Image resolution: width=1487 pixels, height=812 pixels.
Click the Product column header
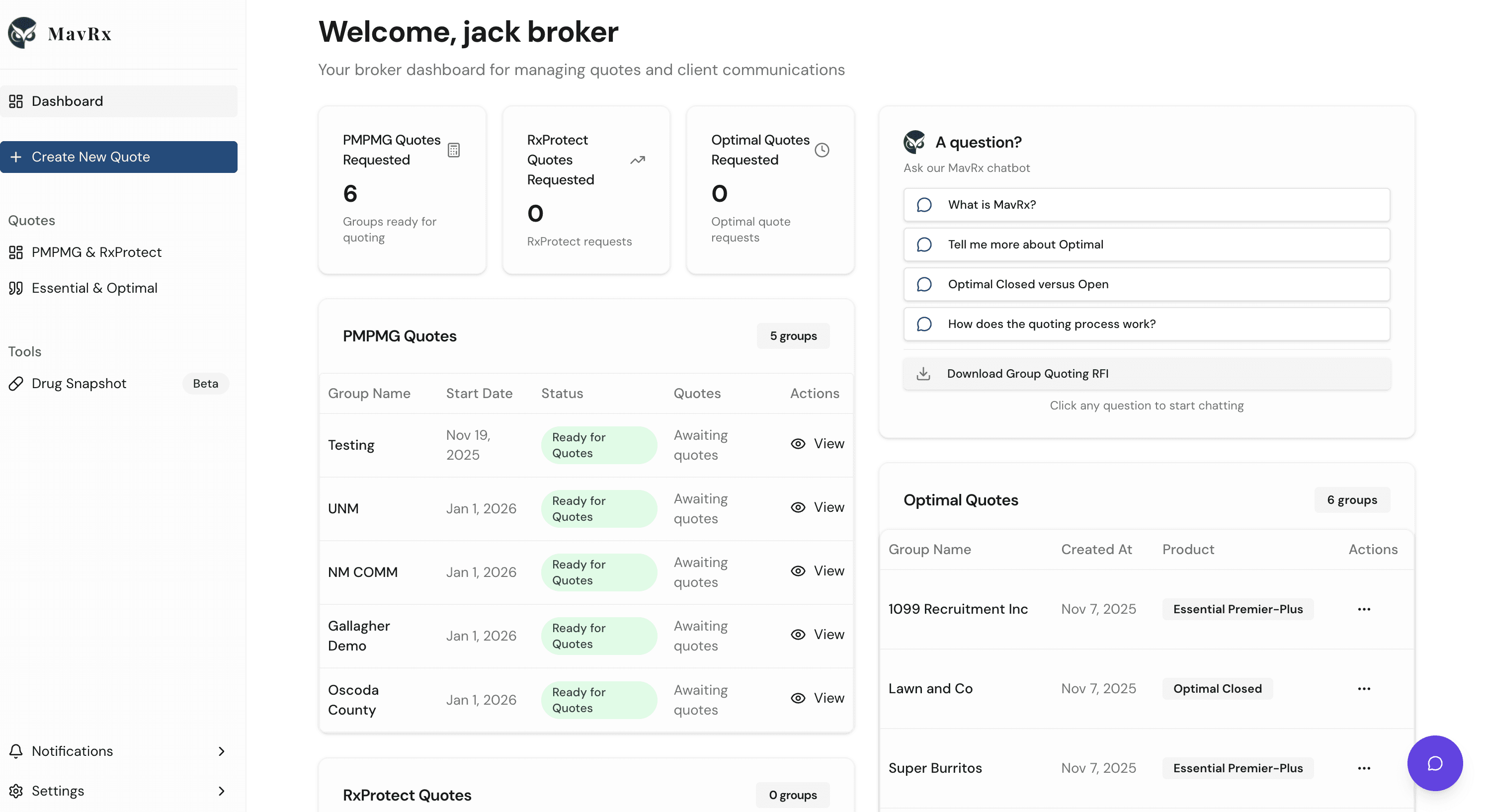[1188, 550]
